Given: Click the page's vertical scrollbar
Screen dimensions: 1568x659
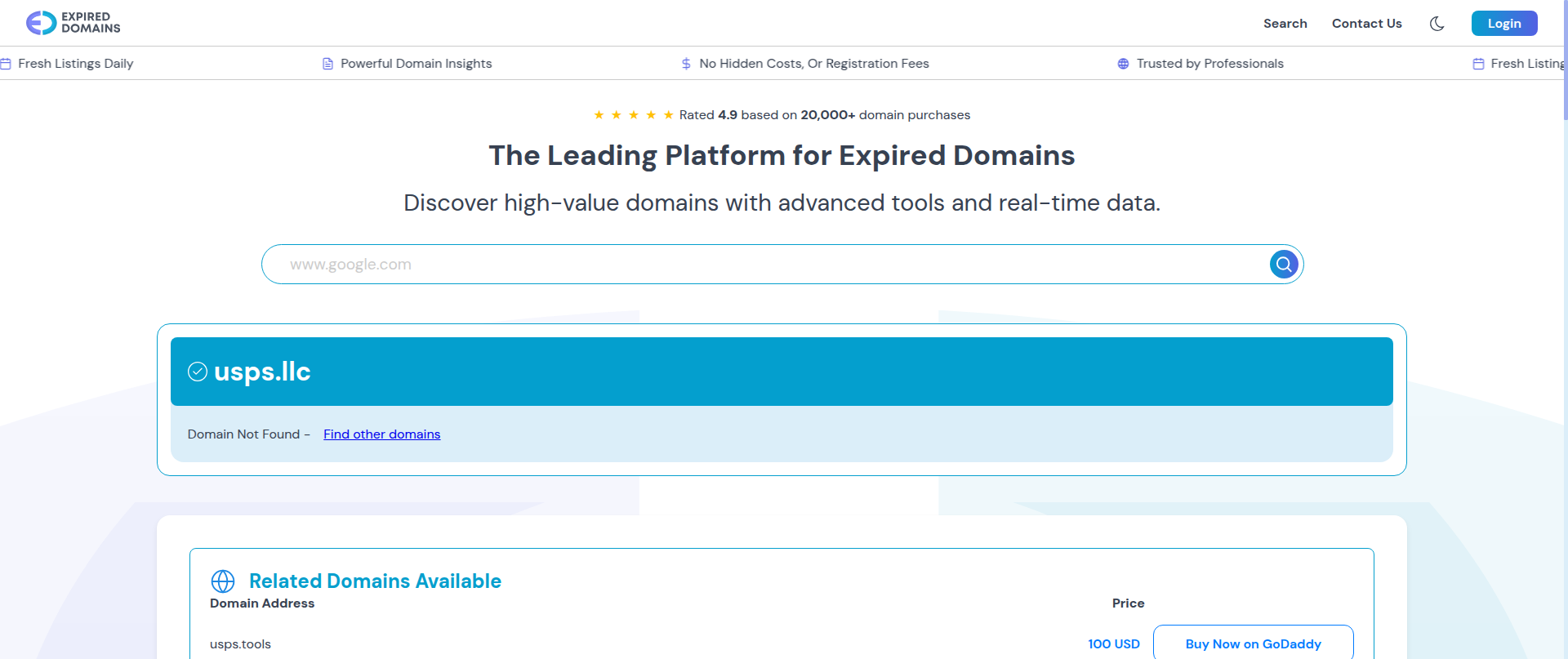Looking at the screenshot, I should pyautogui.click(x=1564, y=329).
